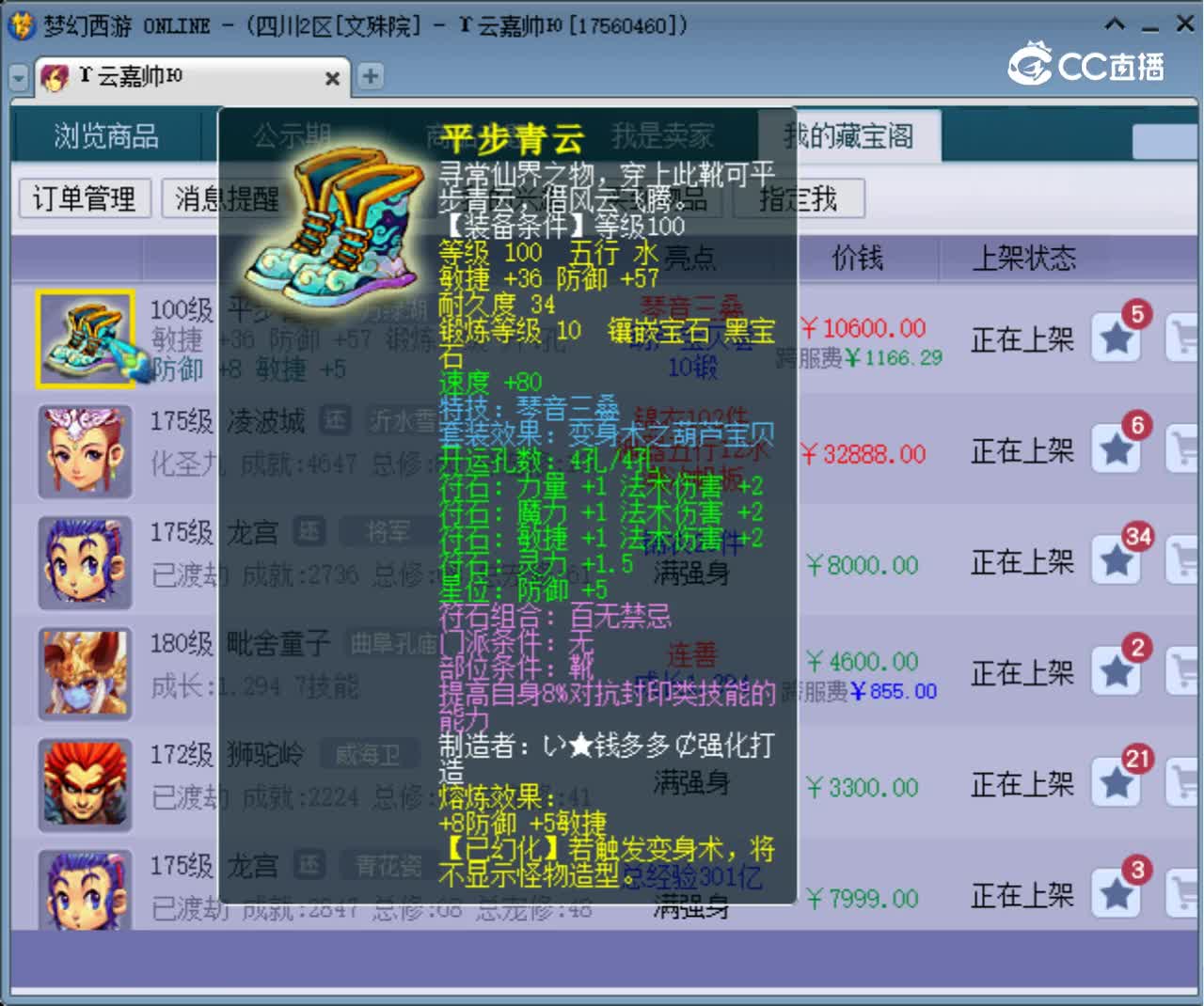
Task: Favorite the ¥3300.00 item star
Action: pos(1117,783)
